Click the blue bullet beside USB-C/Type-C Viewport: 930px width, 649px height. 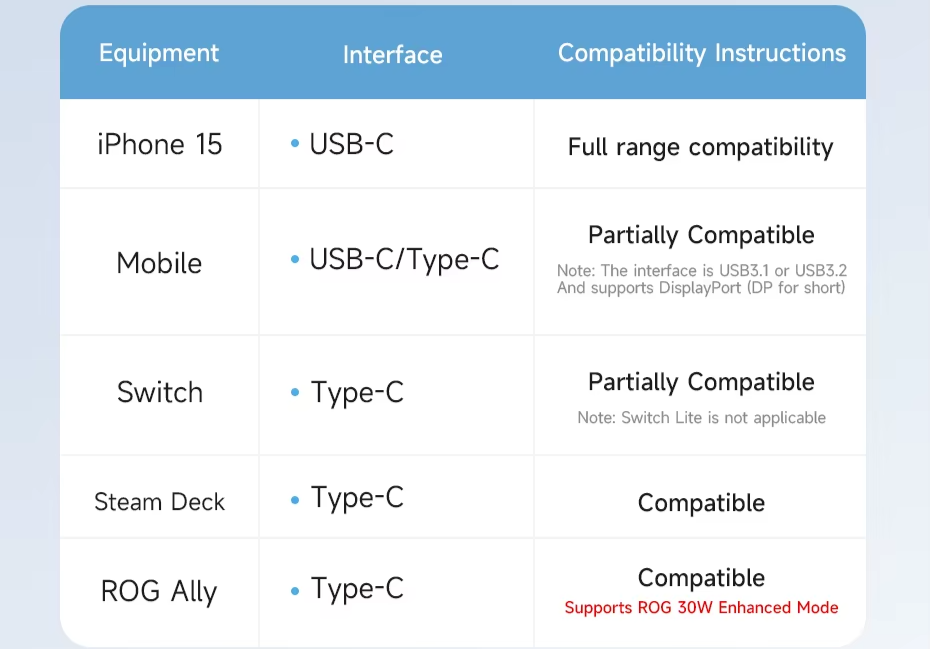pos(295,260)
